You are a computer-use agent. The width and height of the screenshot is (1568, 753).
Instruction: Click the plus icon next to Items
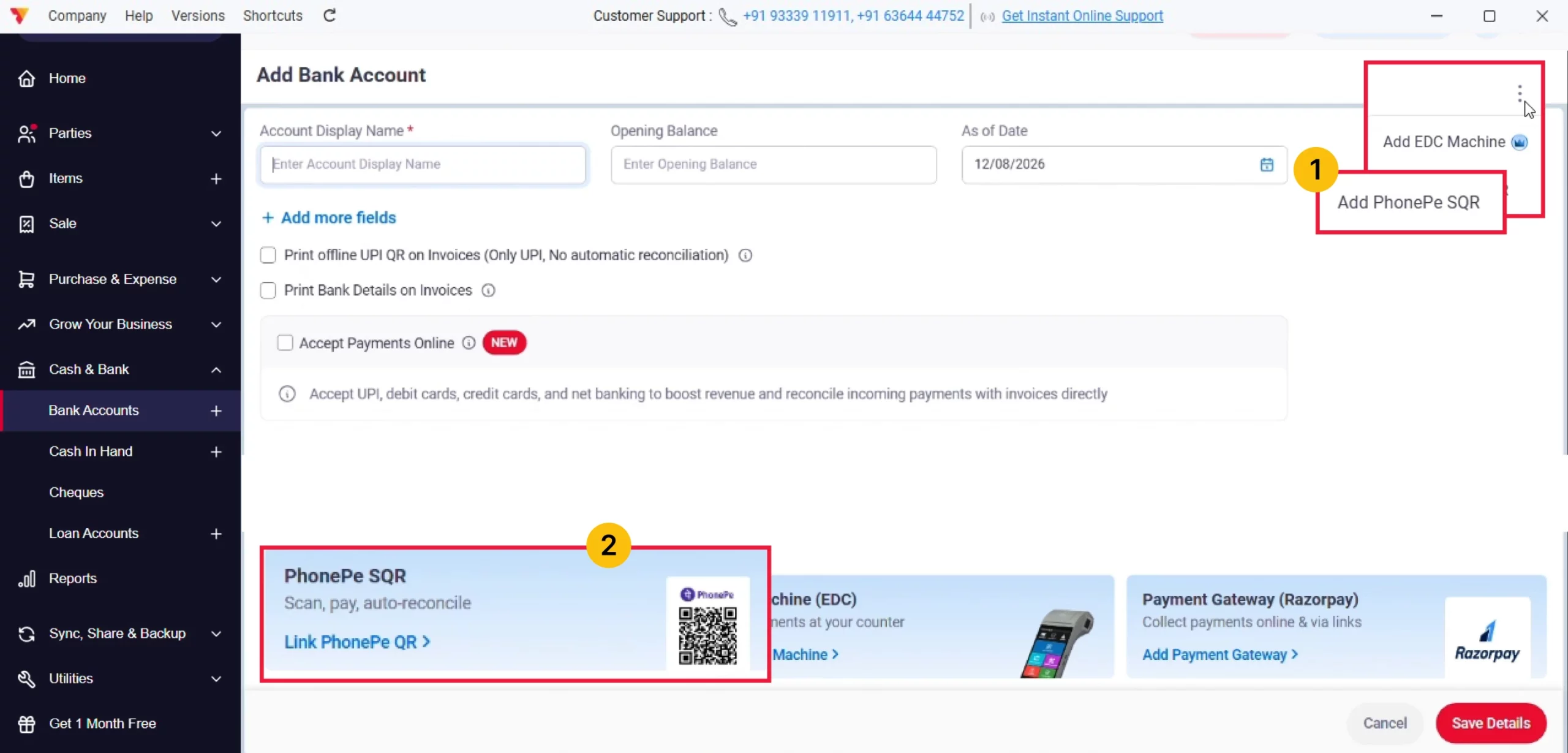pyautogui.click(x=216, y=179)
